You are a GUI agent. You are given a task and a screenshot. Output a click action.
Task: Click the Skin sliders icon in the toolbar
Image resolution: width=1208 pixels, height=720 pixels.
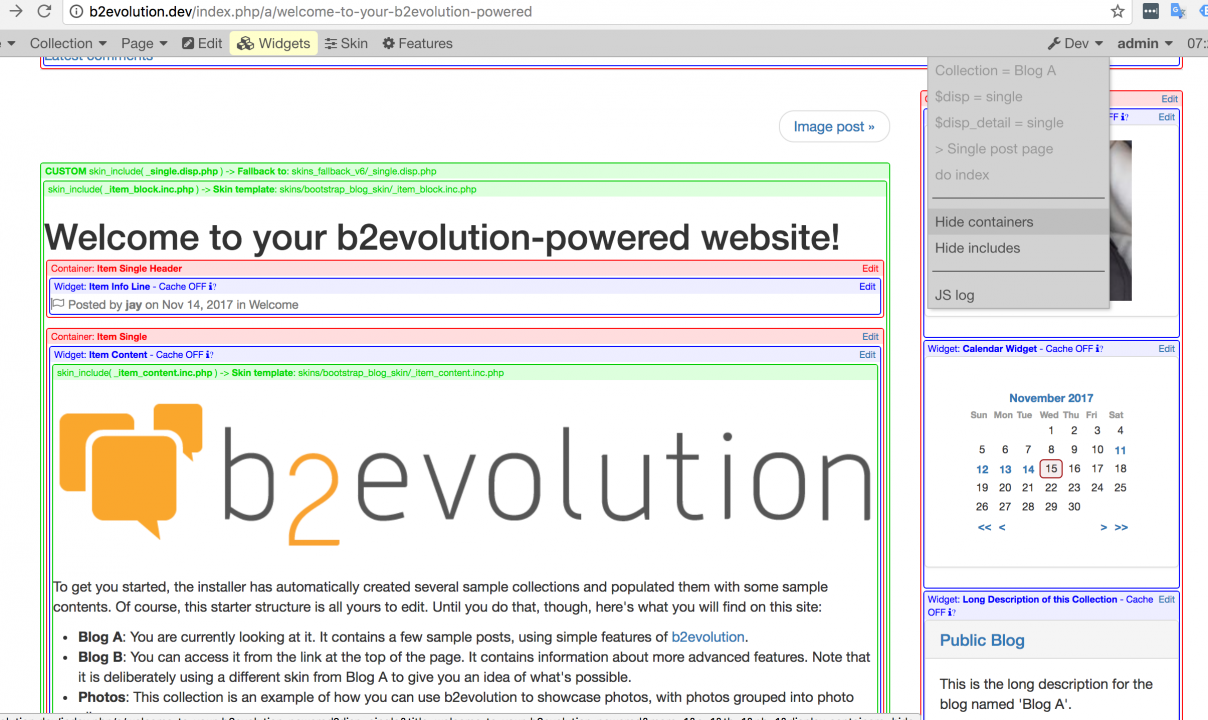(x=331, y=43)
